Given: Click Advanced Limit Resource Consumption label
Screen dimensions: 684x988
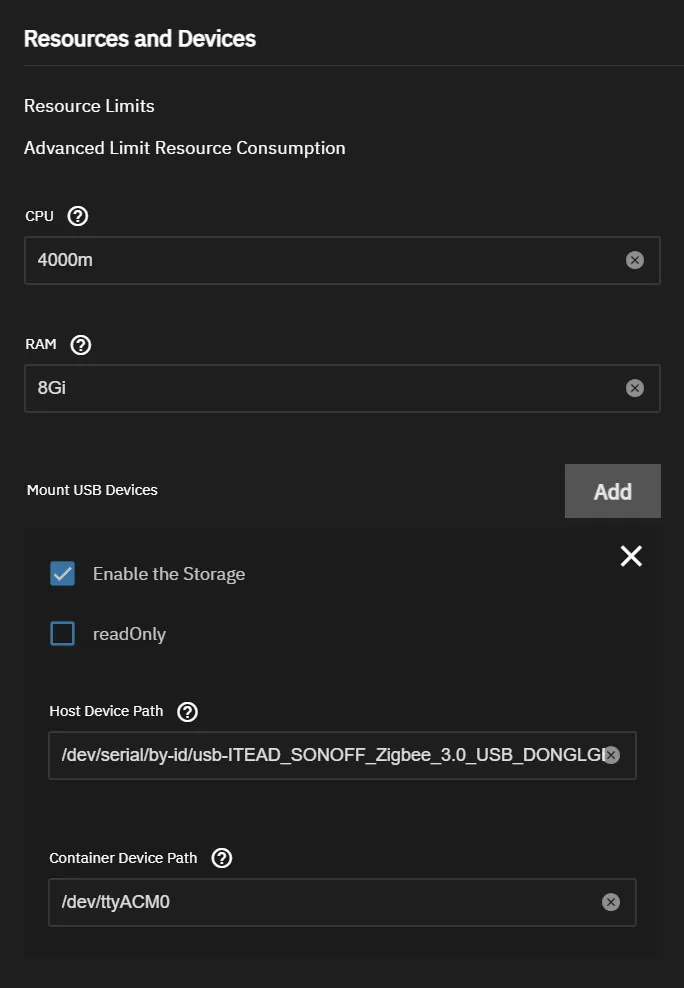Looking at the screenshot, I should pos(184,147).
